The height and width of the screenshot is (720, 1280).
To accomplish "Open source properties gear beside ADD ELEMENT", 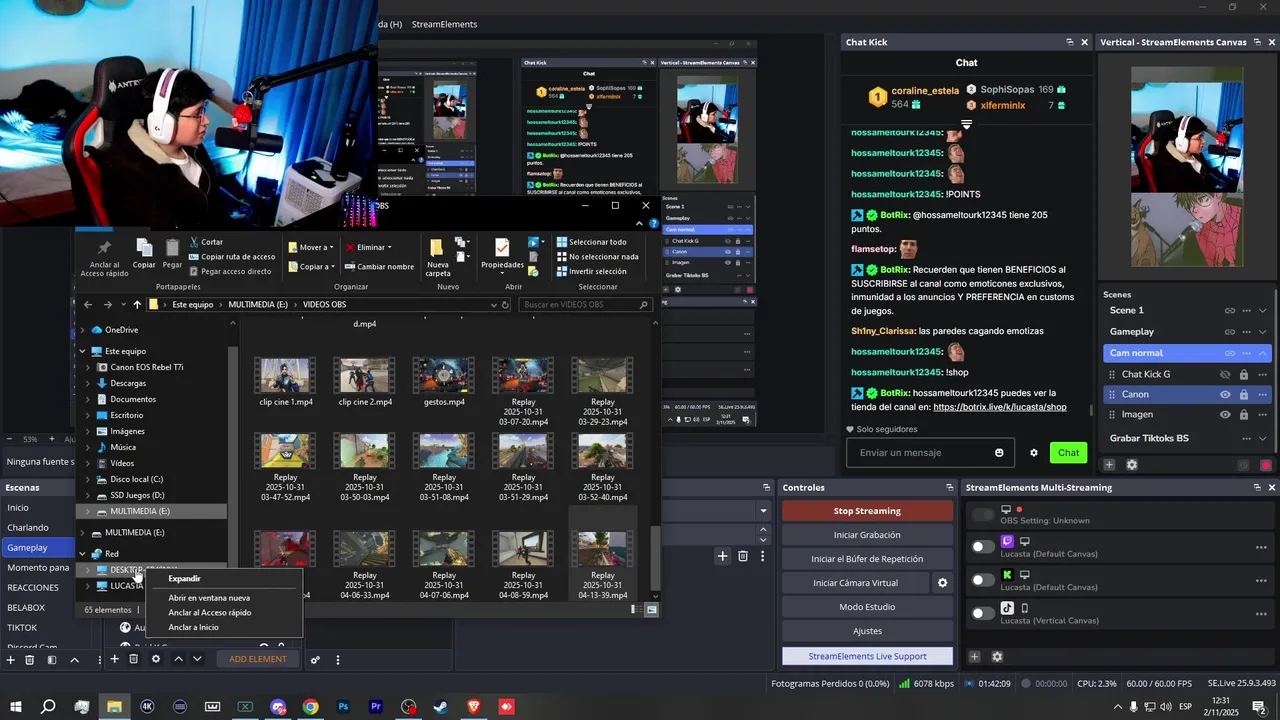I will pyautogui.click(x=155, y=659).
